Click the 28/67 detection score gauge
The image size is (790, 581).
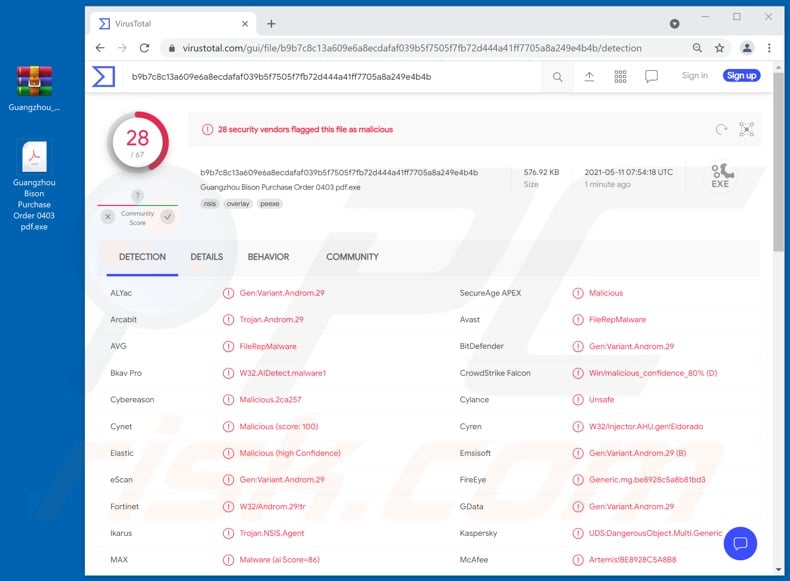[x=138, y=143]
